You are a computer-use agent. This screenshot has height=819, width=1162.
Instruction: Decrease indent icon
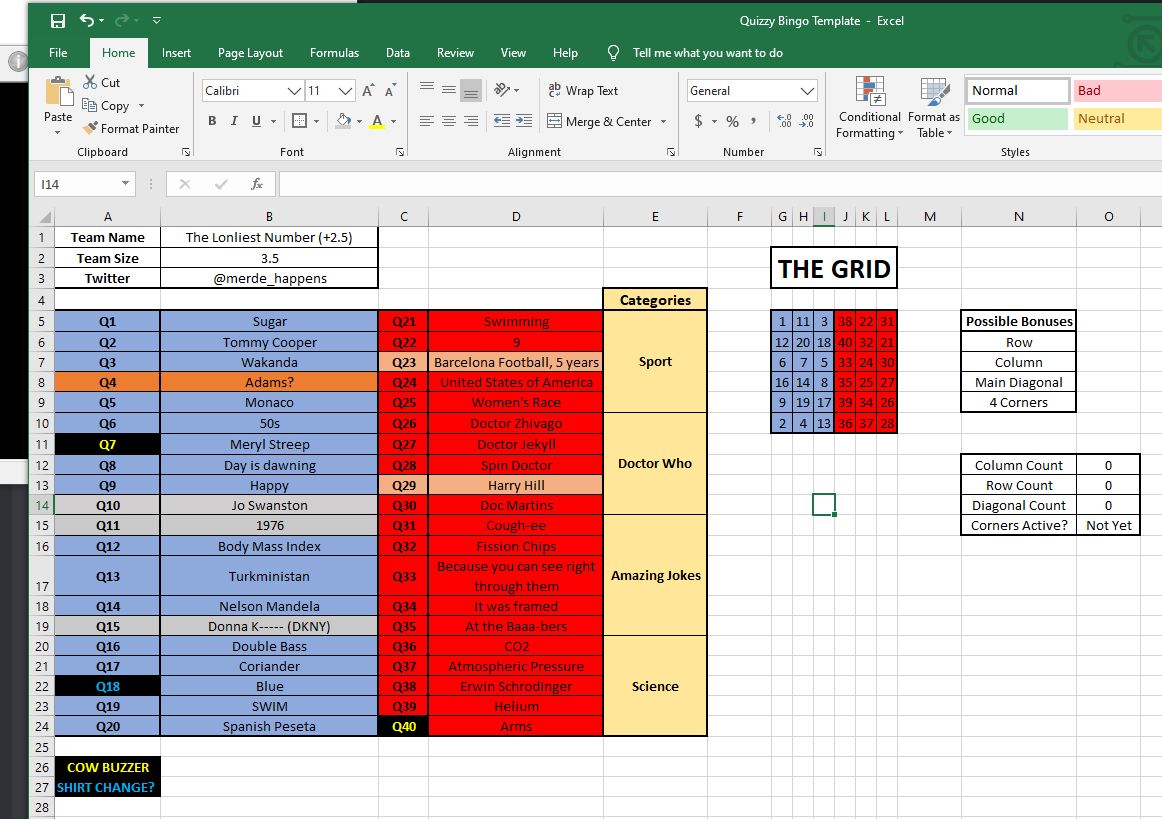pyautogui.click(x=502, y=121)
